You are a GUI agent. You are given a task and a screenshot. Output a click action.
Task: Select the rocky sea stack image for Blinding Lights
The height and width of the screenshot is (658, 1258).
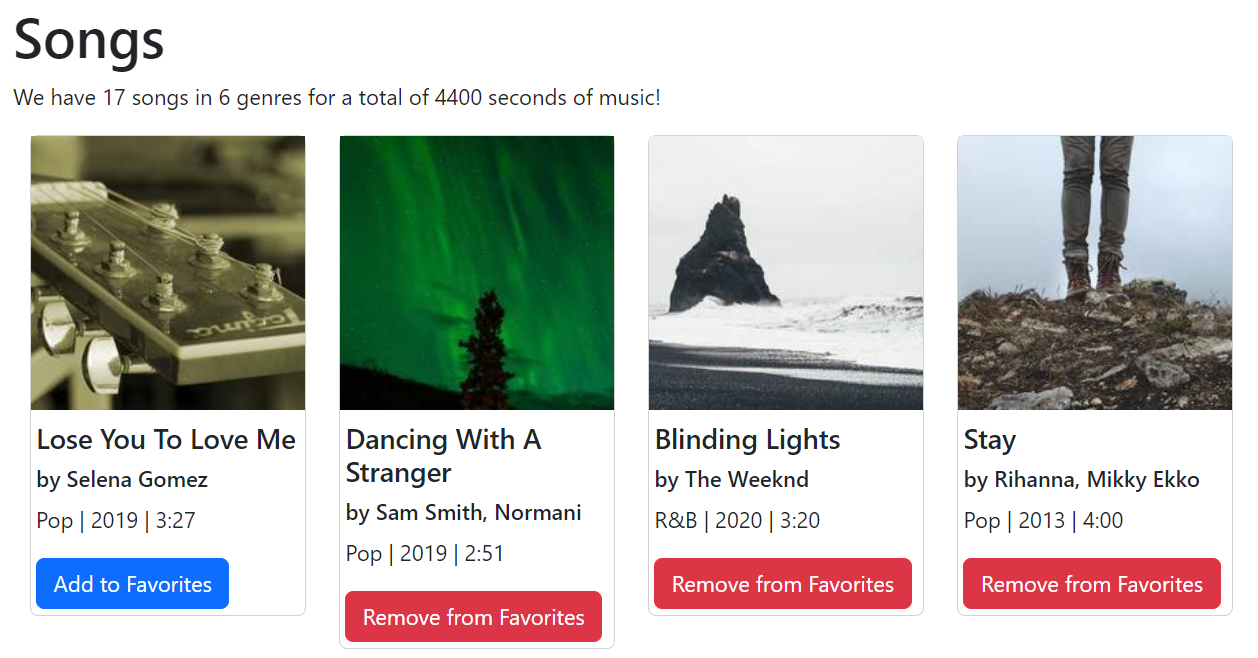click(785, 272)
